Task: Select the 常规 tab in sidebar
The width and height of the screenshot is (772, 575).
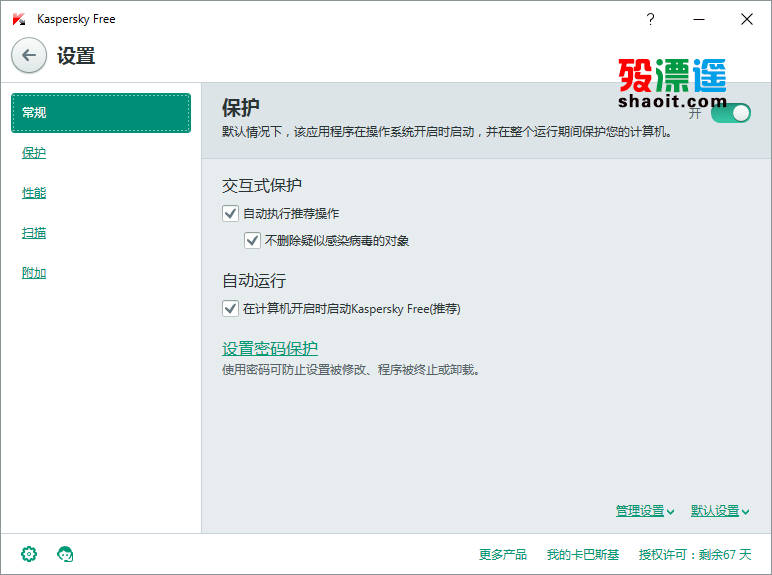Action: coord(101,113)
